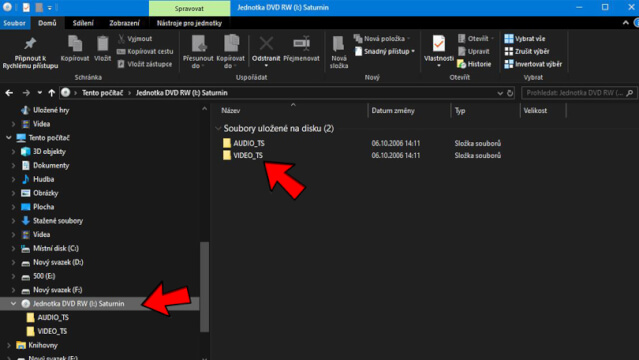This screenshot has height=360, width=639.
Task: Switch to the Sdílení ribbon tab
Action: pos(83,23)
